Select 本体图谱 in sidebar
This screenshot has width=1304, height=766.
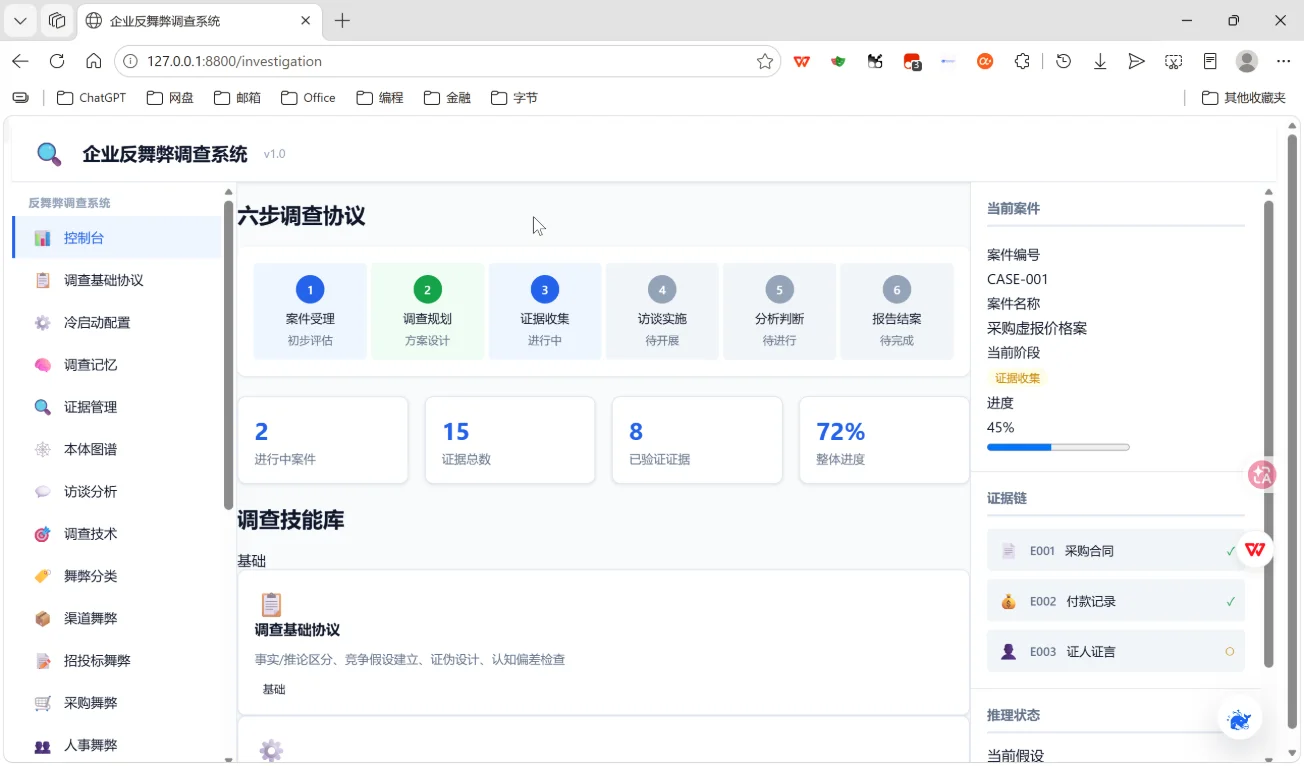(117, 449)
